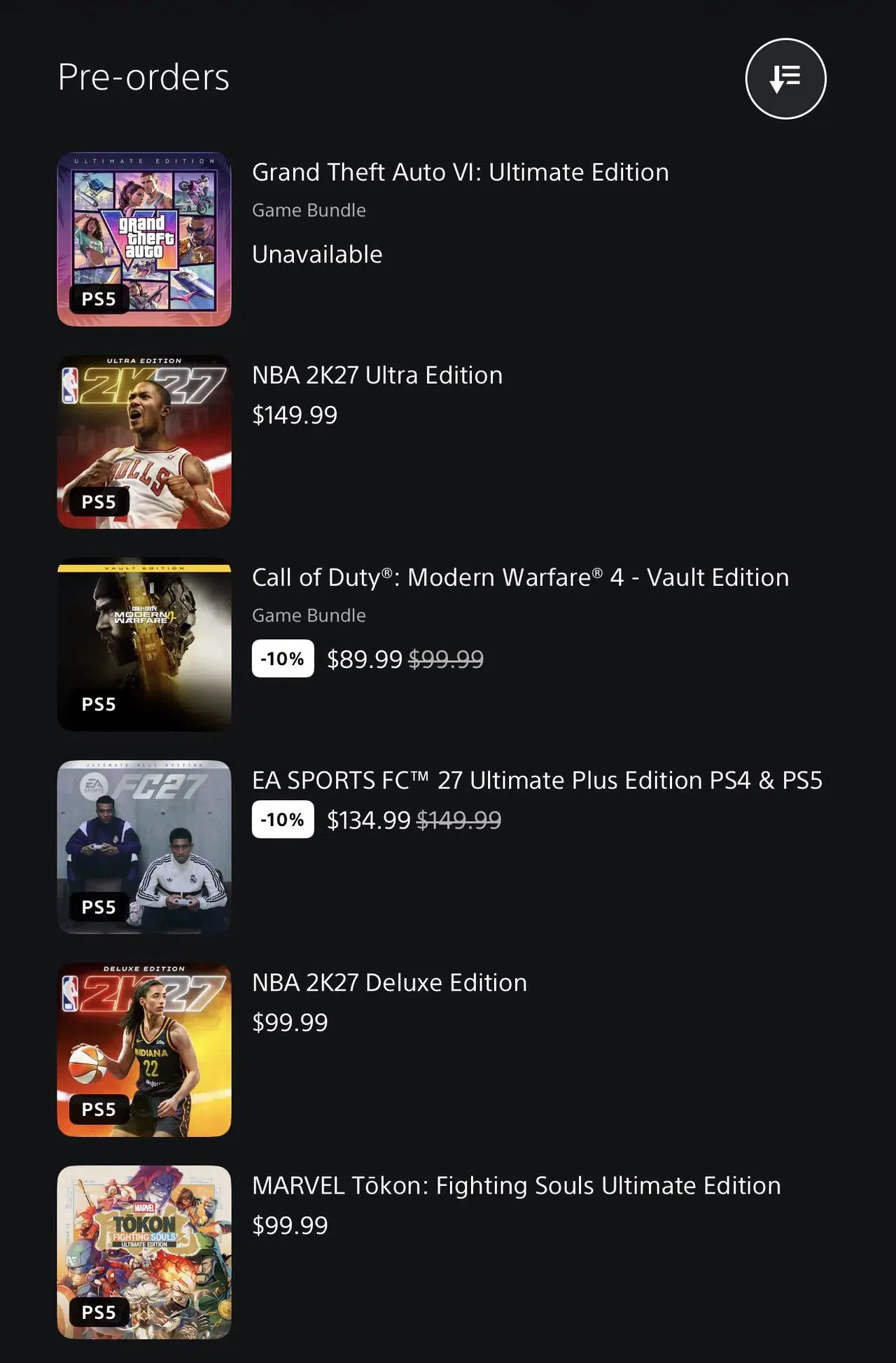Image resolution: width=896 pixels, height=1363 pixels.
Task: Open Modern Warfare 4 Vault Edition cover
Action: click(x=144, y=644)
